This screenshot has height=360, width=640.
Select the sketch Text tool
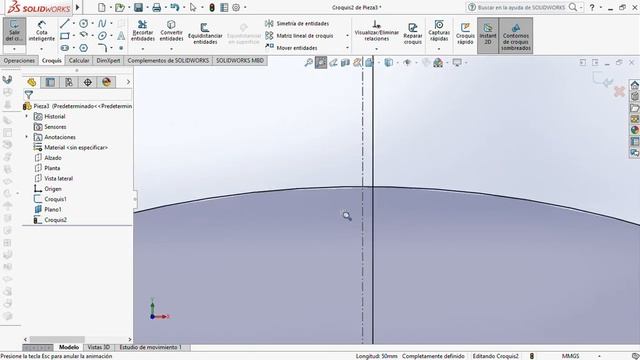[x=121, y=36]
